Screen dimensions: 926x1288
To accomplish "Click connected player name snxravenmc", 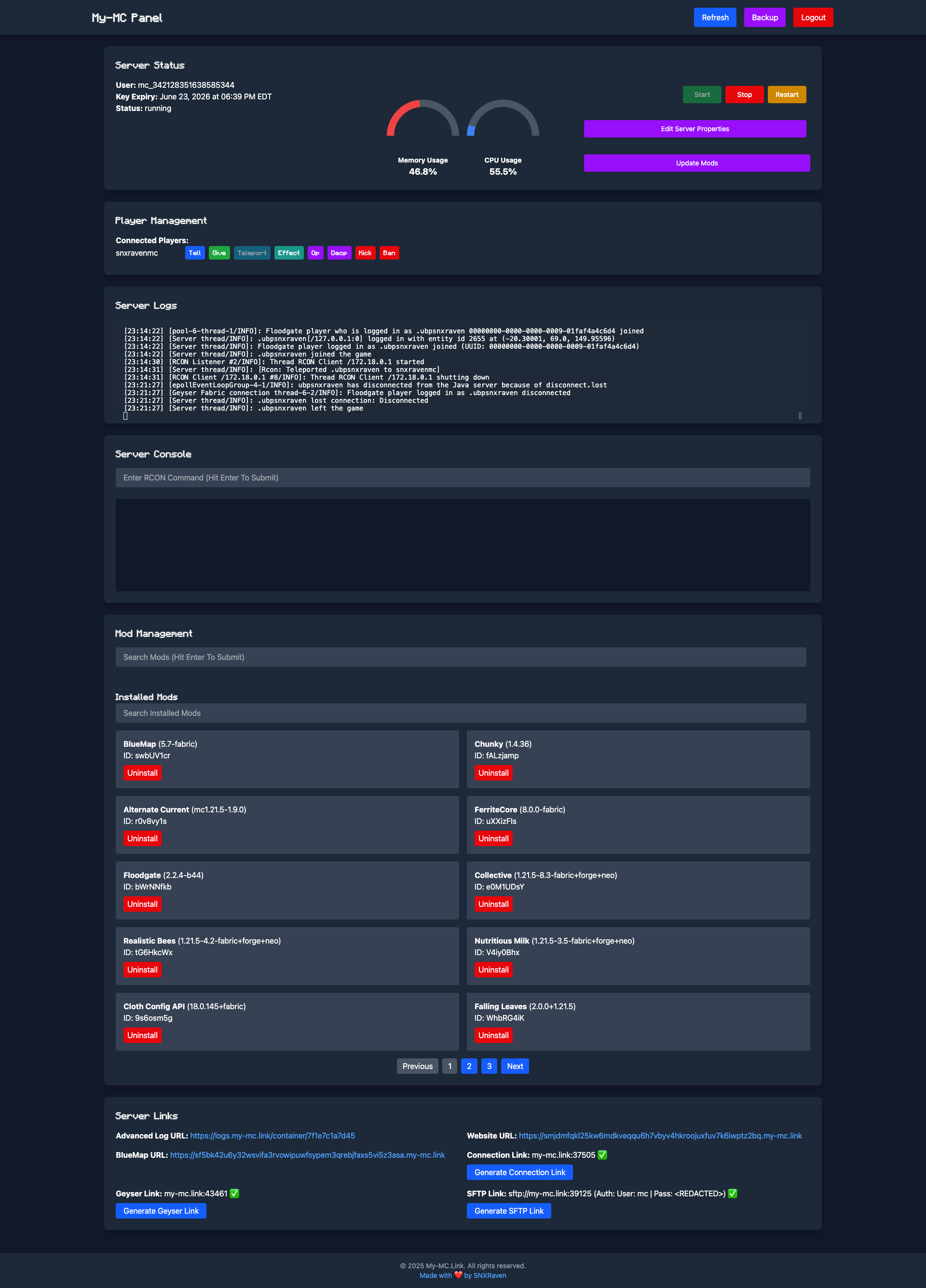I will (137, 253).
